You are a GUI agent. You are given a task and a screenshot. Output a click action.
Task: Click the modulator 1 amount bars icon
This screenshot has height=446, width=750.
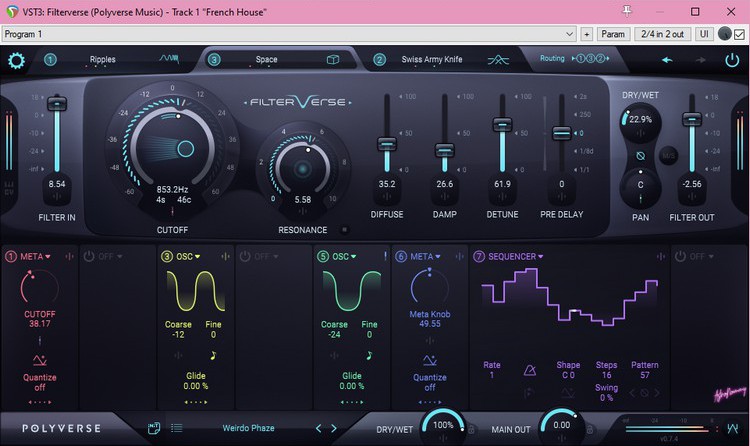69,256
